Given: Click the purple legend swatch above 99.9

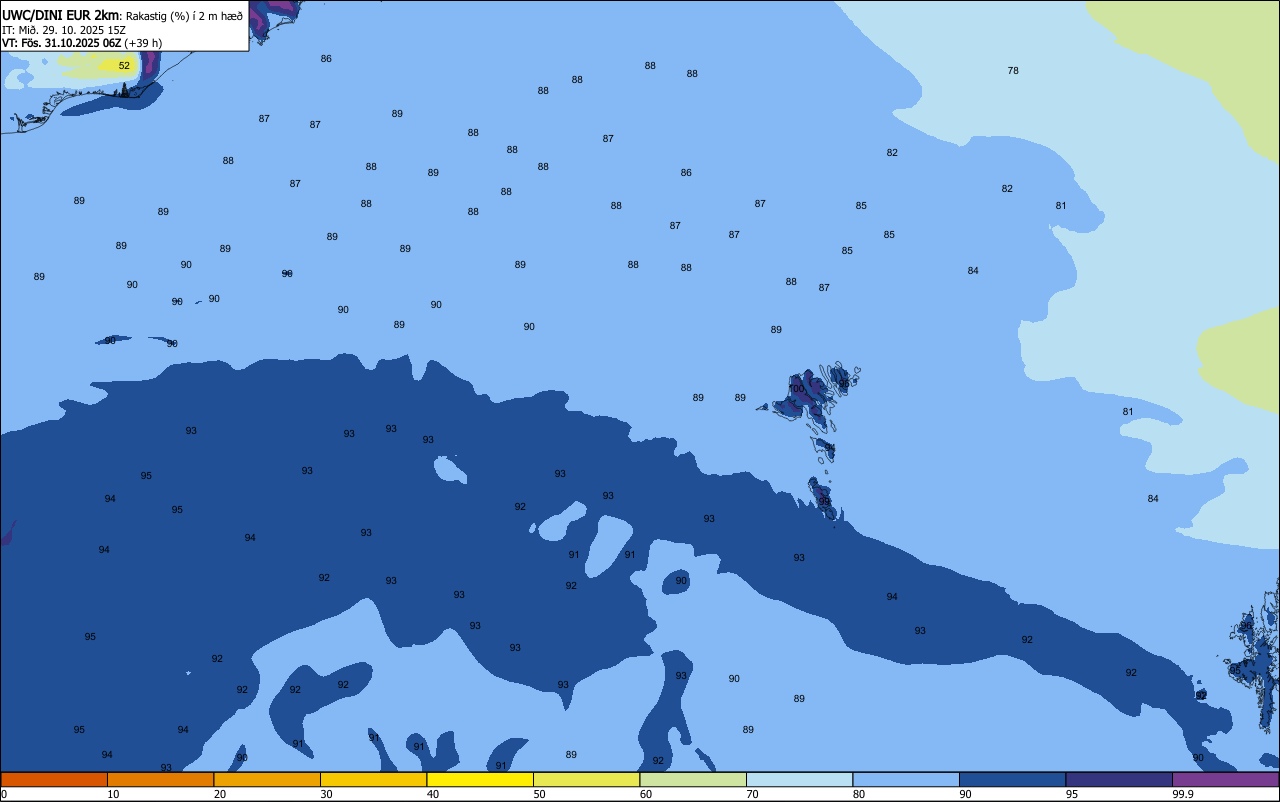Looking at the screenshot, I should tap(1225, 779).
